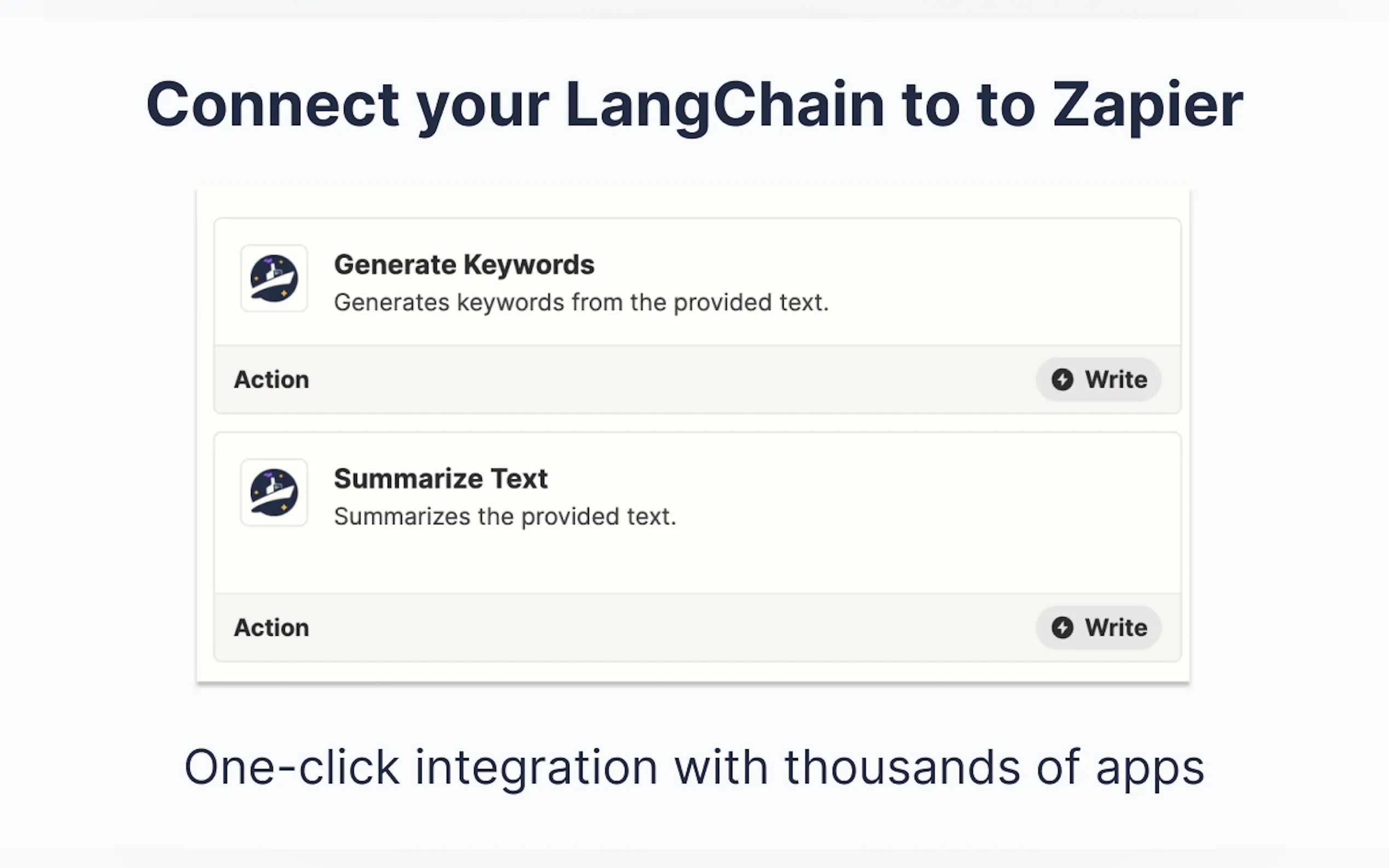This screenshot has width=1389, height=868.
Task: Click the word 'Connect' in the heading
Action: [273, 105]
